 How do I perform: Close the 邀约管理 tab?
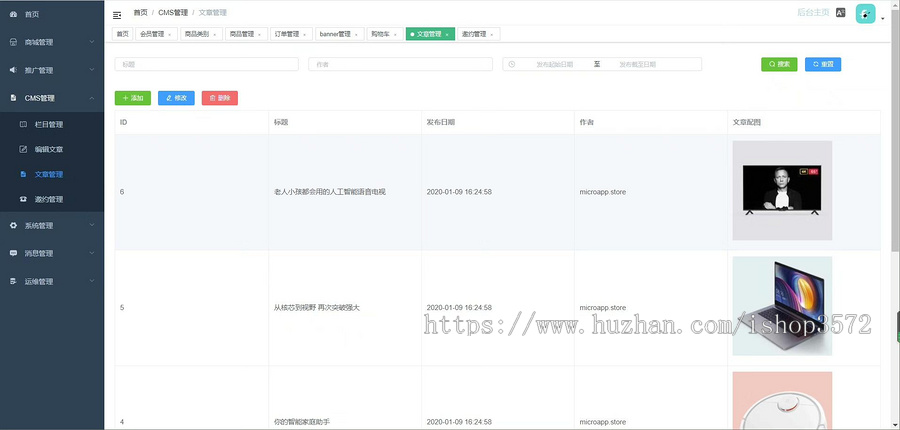pos(491,34)
